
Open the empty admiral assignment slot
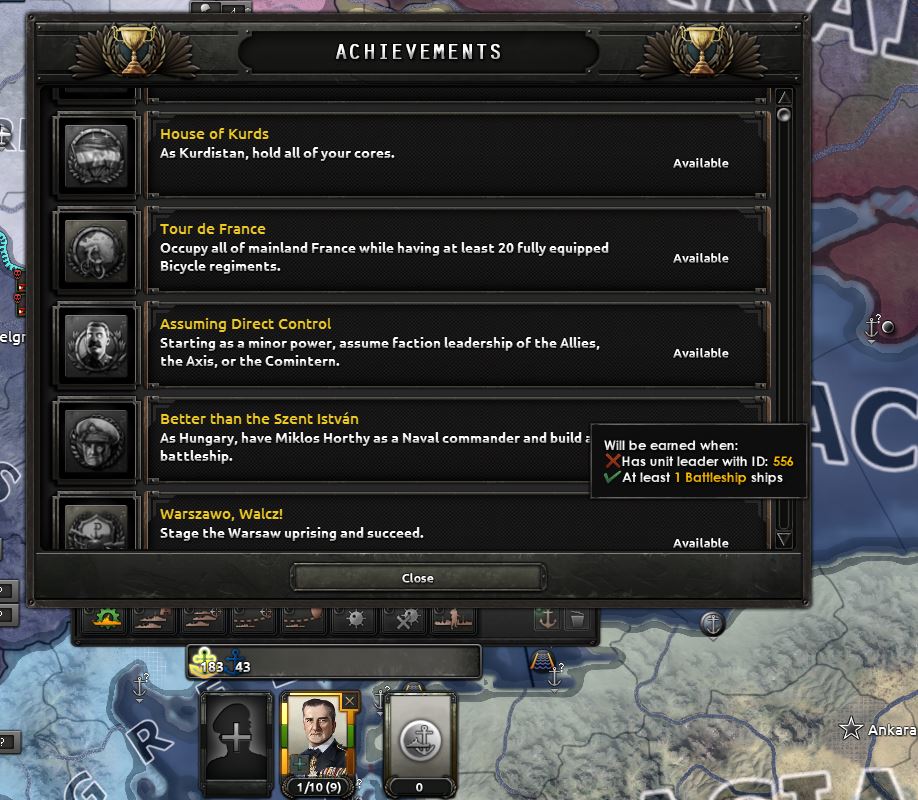pos(237,739)
